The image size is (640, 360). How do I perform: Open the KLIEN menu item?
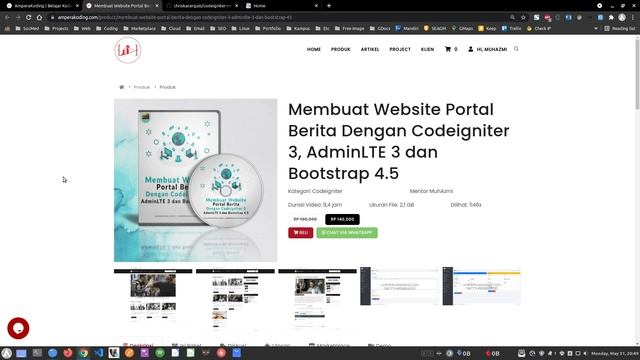(x=427, y=49)
